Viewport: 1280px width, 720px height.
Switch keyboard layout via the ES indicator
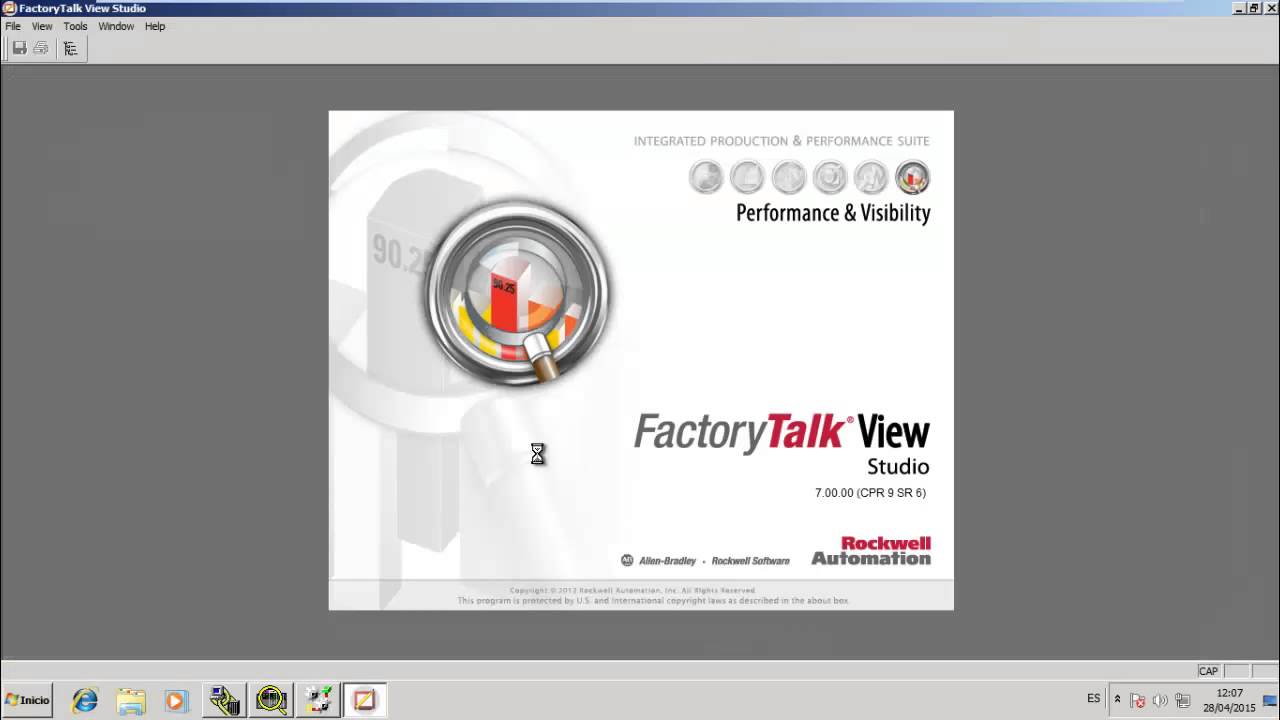pos(1093,699)
